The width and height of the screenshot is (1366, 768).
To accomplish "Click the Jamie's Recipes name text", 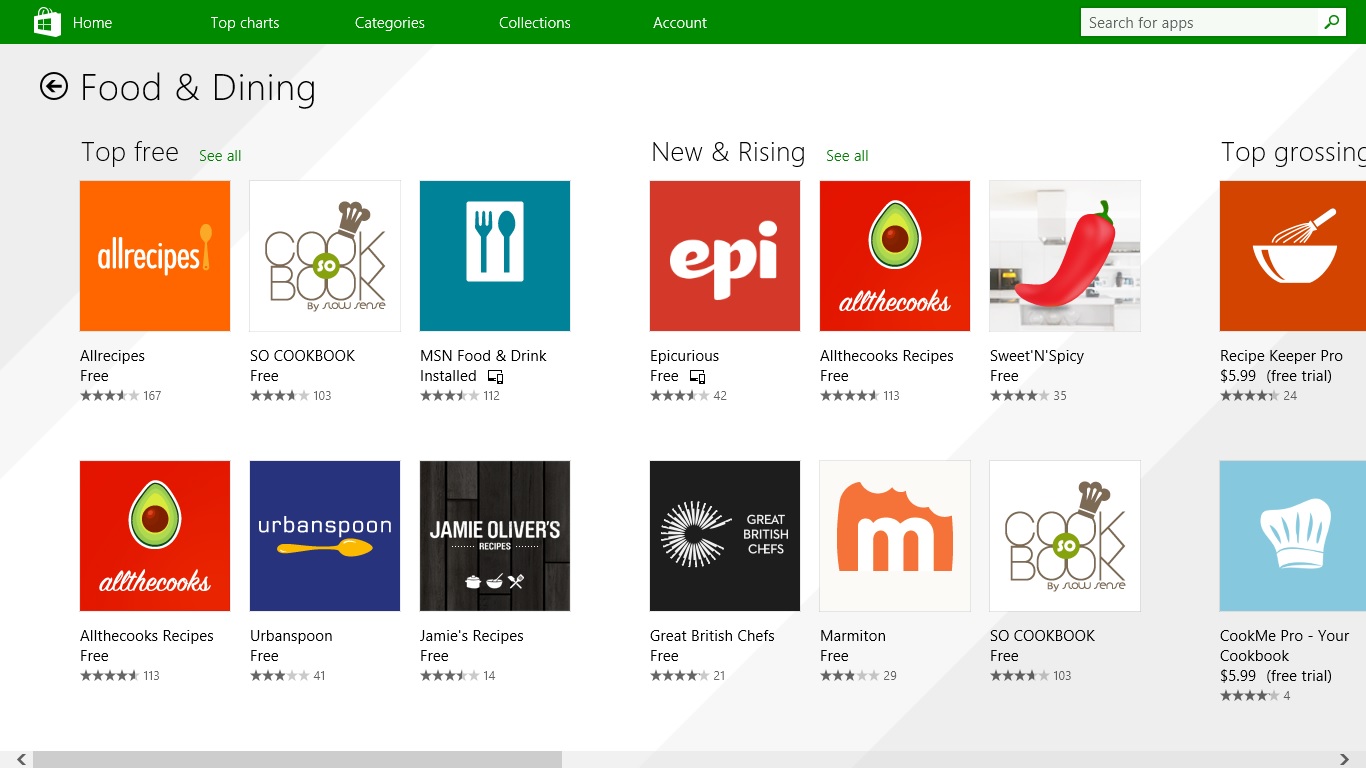I will coord(472,636).
